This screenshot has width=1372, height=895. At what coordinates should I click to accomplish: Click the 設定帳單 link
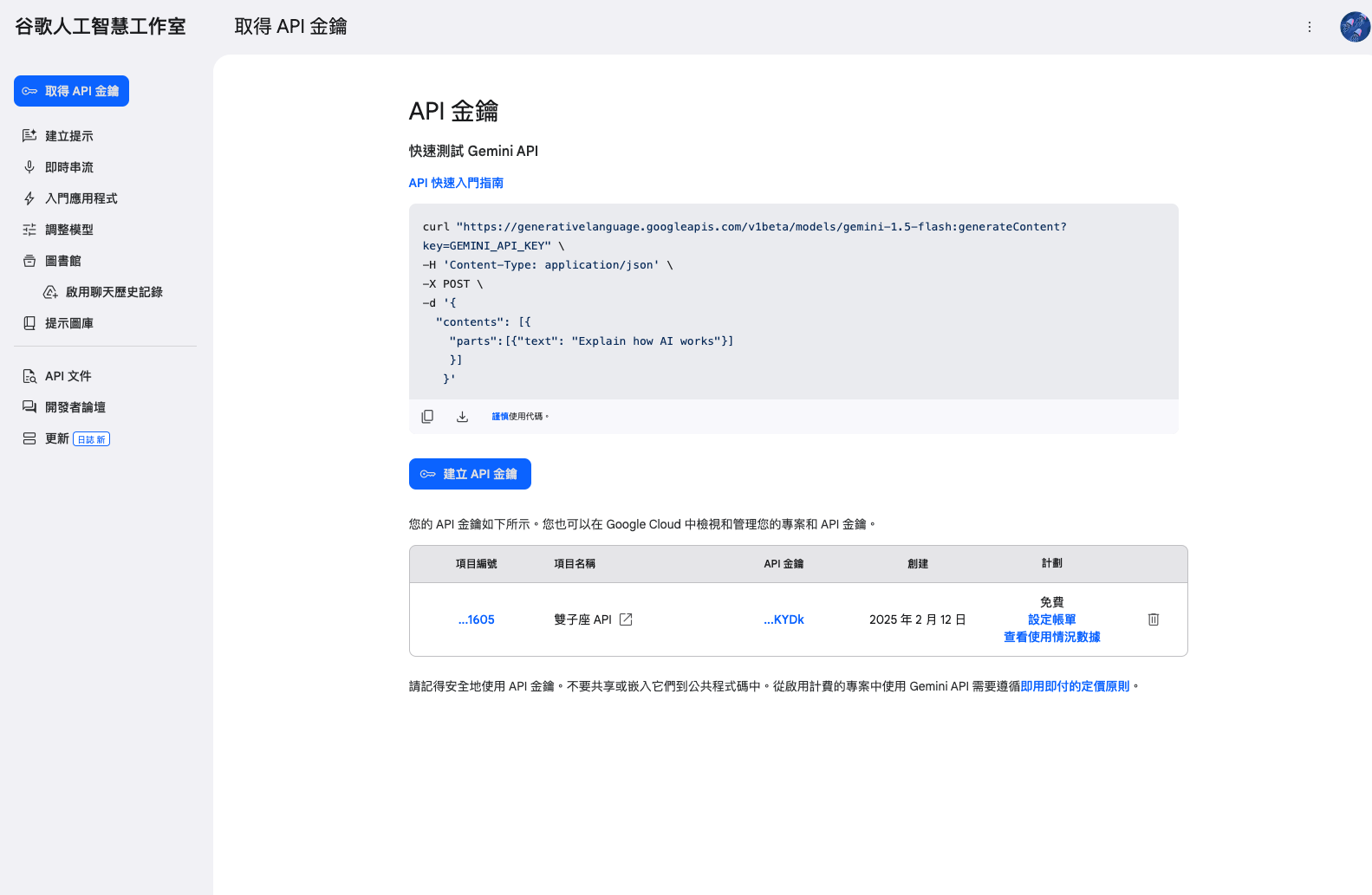coord(1052,619)
